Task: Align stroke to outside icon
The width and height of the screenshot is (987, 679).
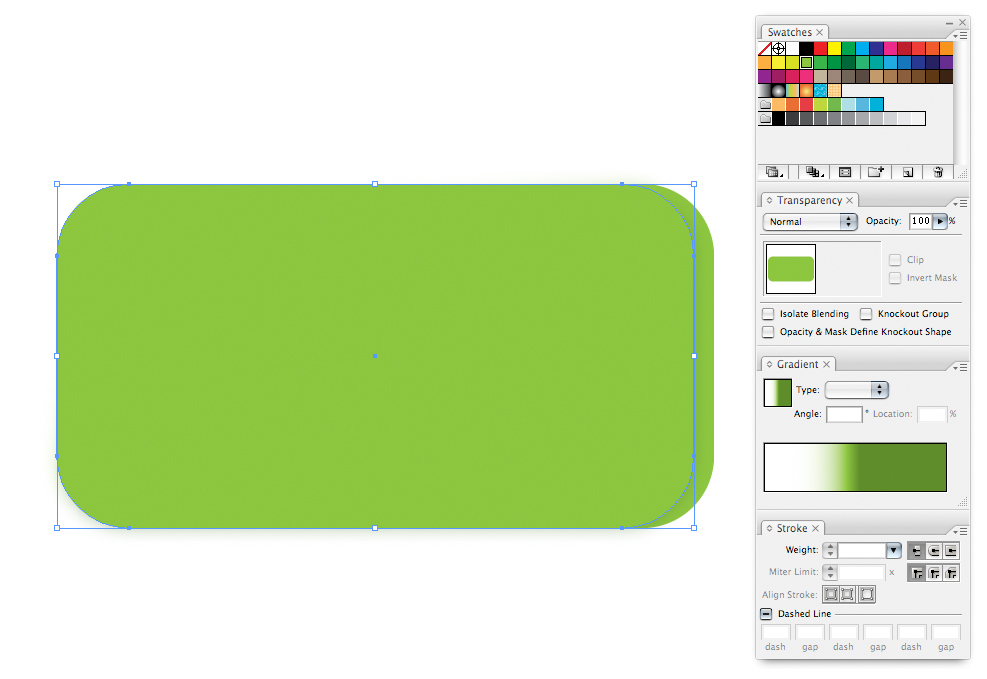Action: 867,594
